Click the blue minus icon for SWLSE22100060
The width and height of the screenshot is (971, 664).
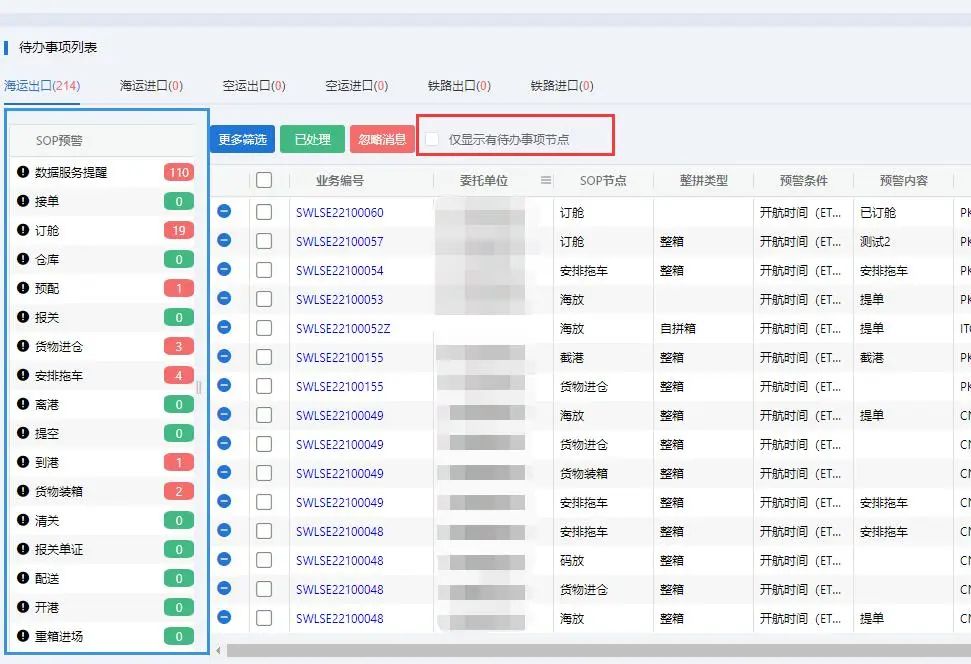[x=224, y=212]
